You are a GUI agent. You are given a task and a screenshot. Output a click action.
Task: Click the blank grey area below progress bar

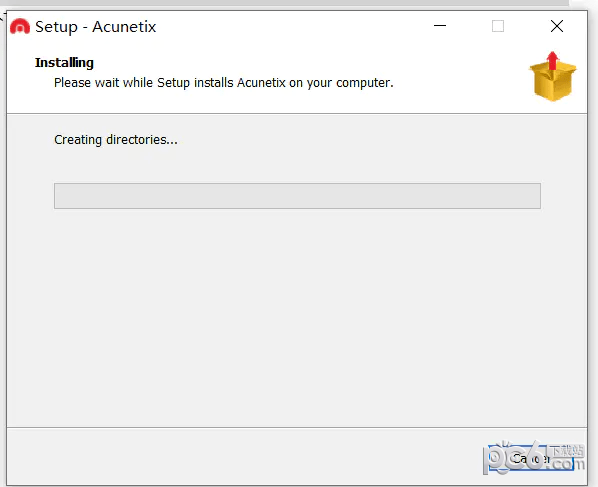297,317
